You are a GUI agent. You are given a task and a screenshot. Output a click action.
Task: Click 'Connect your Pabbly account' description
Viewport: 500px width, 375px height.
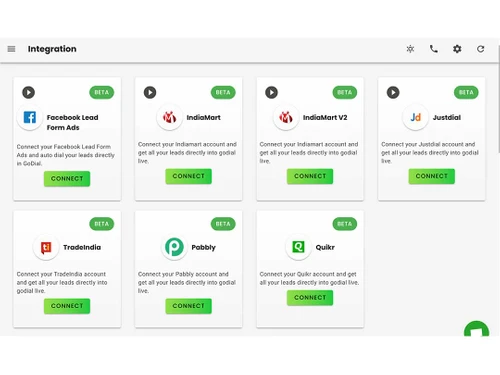point(187,282)
